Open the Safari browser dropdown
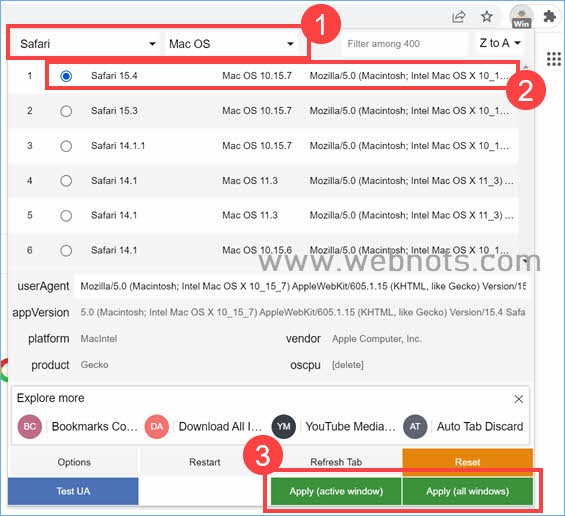Screen dimensions: 565x516 pyautogui.click(x=87, y=44)
